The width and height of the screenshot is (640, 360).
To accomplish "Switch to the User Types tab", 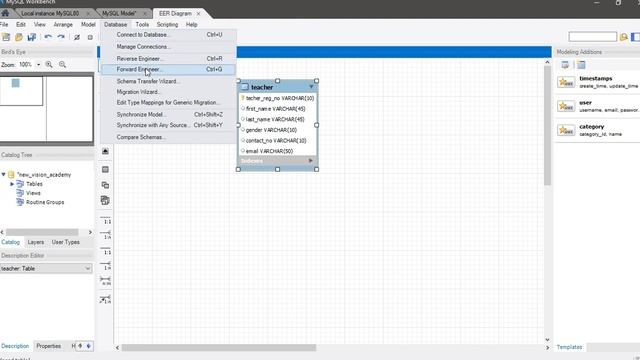I will pyautogui.click(x=65, y=242).
